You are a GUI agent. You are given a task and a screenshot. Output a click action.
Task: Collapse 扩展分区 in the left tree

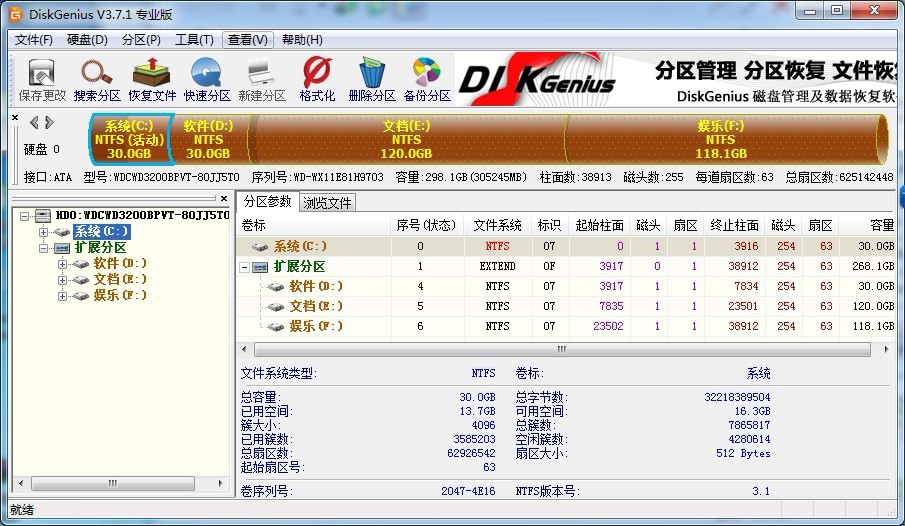click(x=43, y=248)
